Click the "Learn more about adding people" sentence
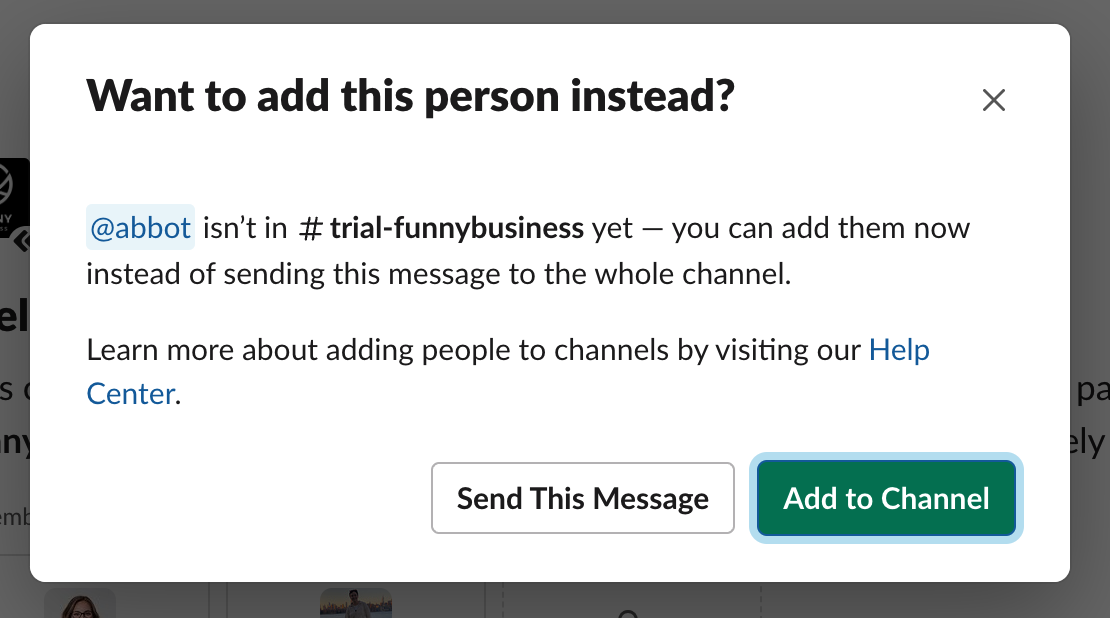Viewport: 1110px width, 618px height. [472, 350]
